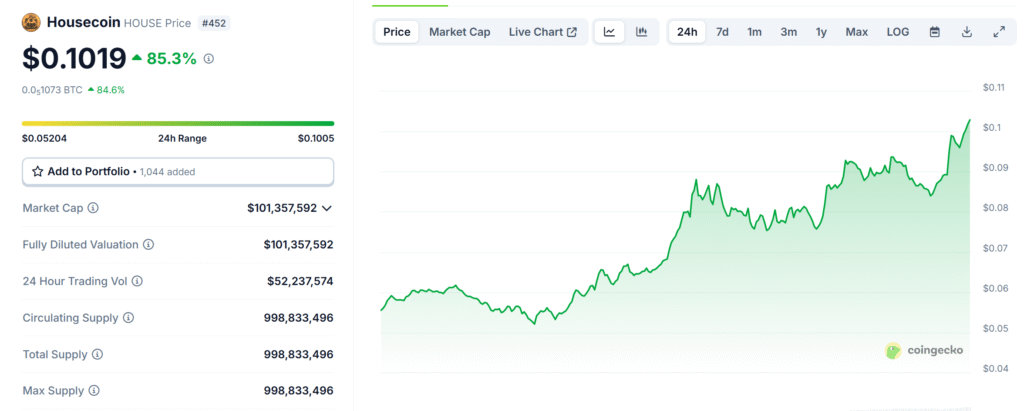Click the Fully Diluted Valuation info icon
The width and height of the screenshot is (1024, 411).
(148, 245)
